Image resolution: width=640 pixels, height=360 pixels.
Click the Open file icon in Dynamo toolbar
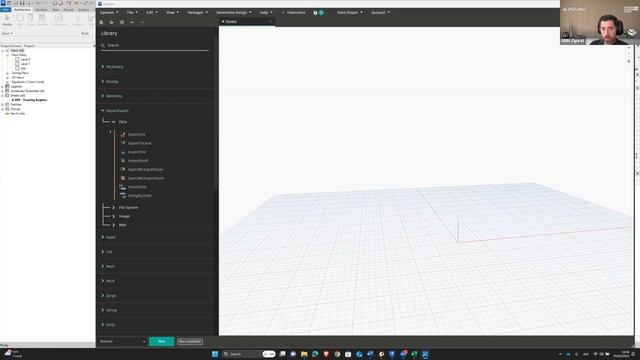pyautogui.click(x=111, y=22)
